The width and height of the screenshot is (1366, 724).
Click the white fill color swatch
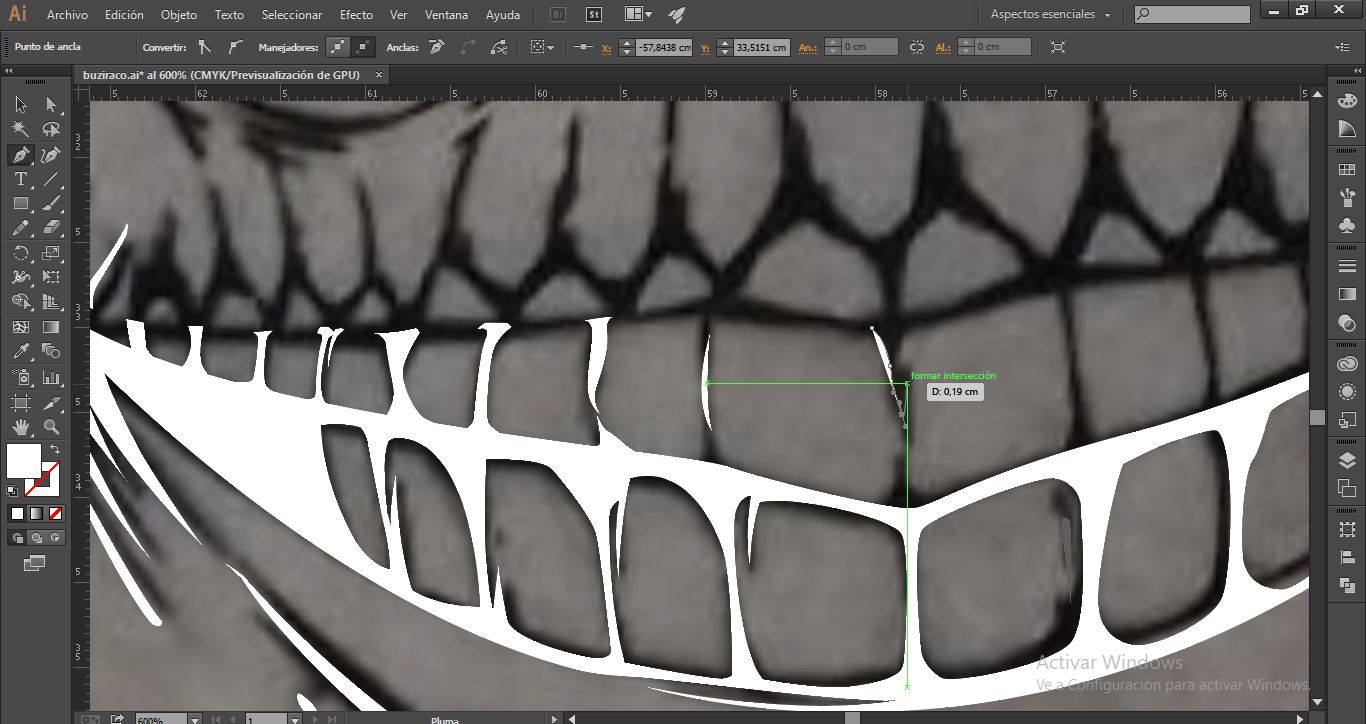[24, 461]
